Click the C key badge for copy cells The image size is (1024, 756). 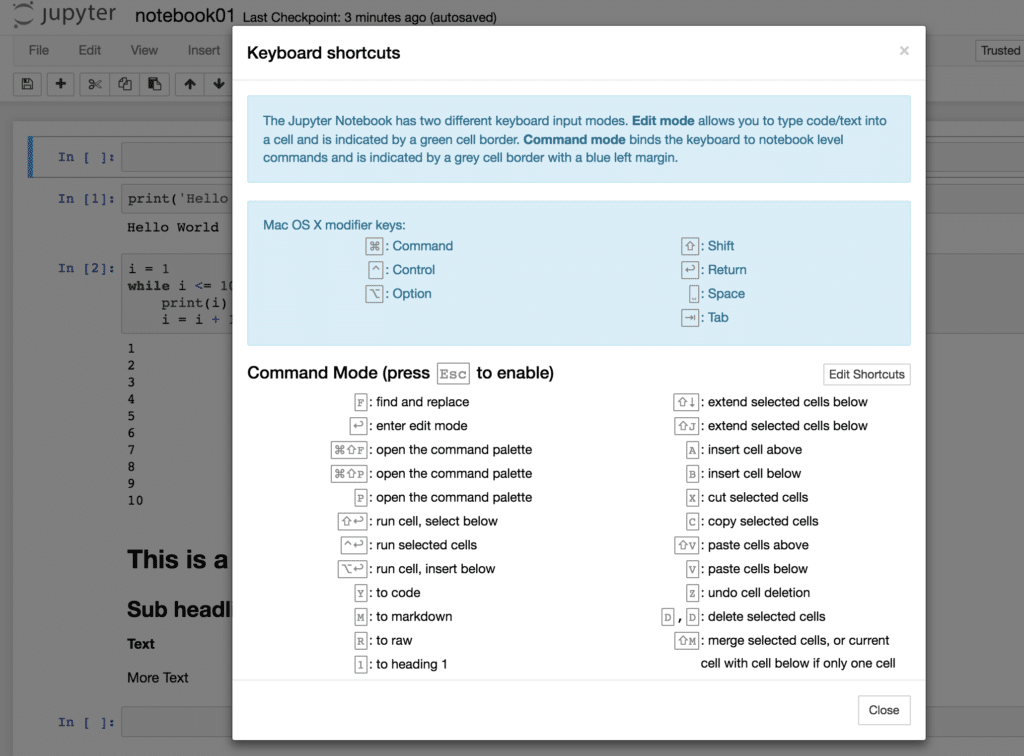[692, 522]
